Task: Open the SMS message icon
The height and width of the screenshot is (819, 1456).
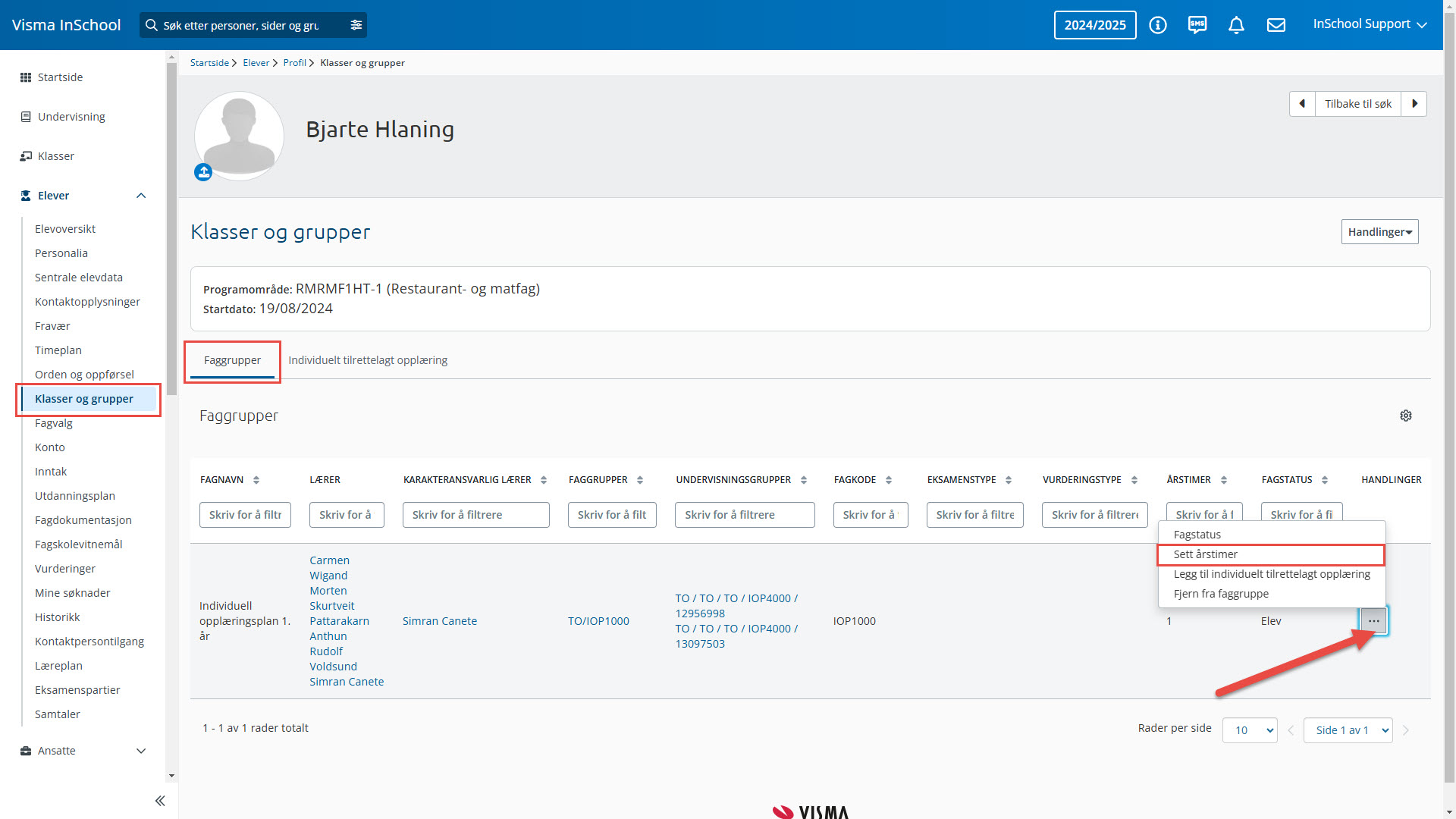Action: 1197,25
